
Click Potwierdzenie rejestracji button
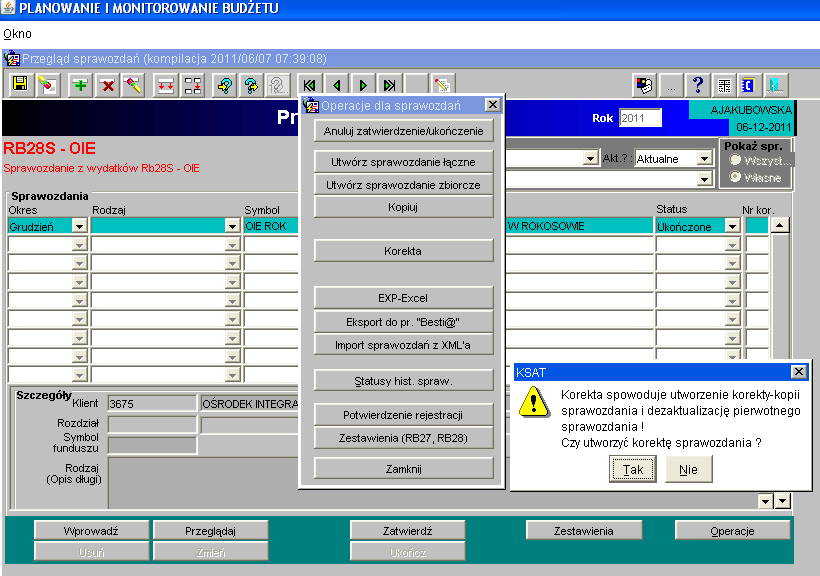403,415
